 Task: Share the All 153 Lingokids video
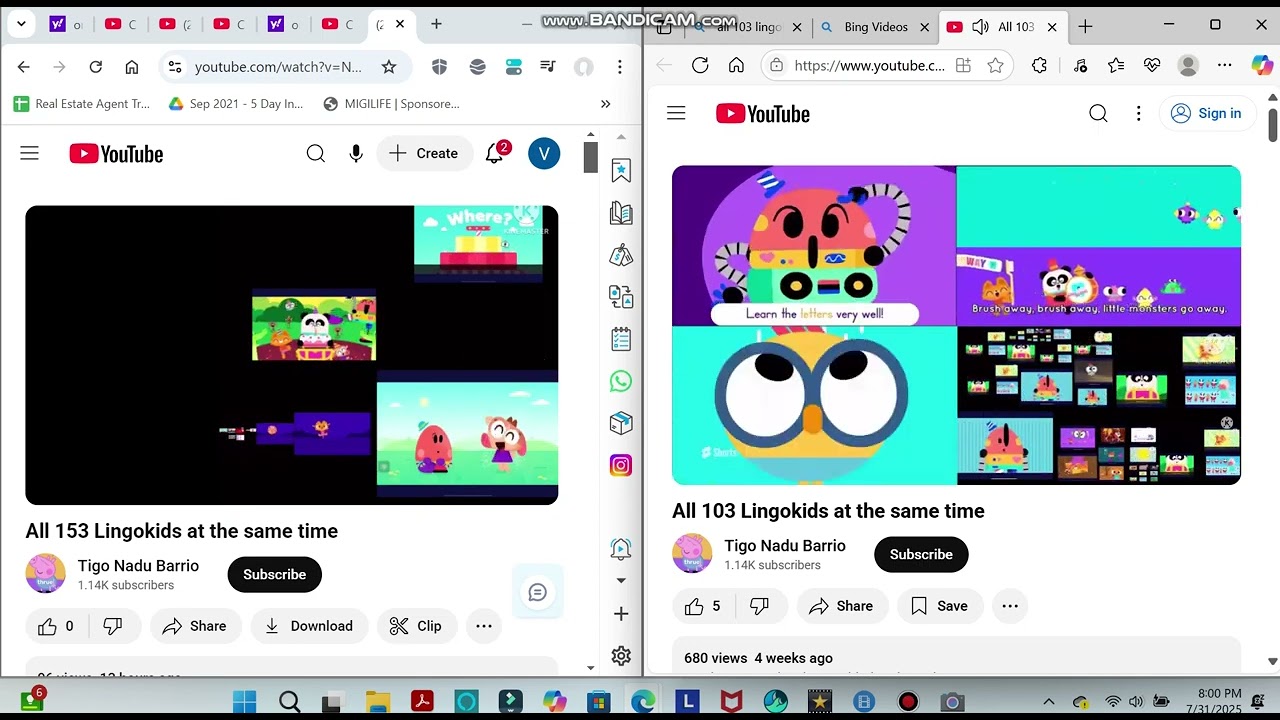tap(195, 626)
